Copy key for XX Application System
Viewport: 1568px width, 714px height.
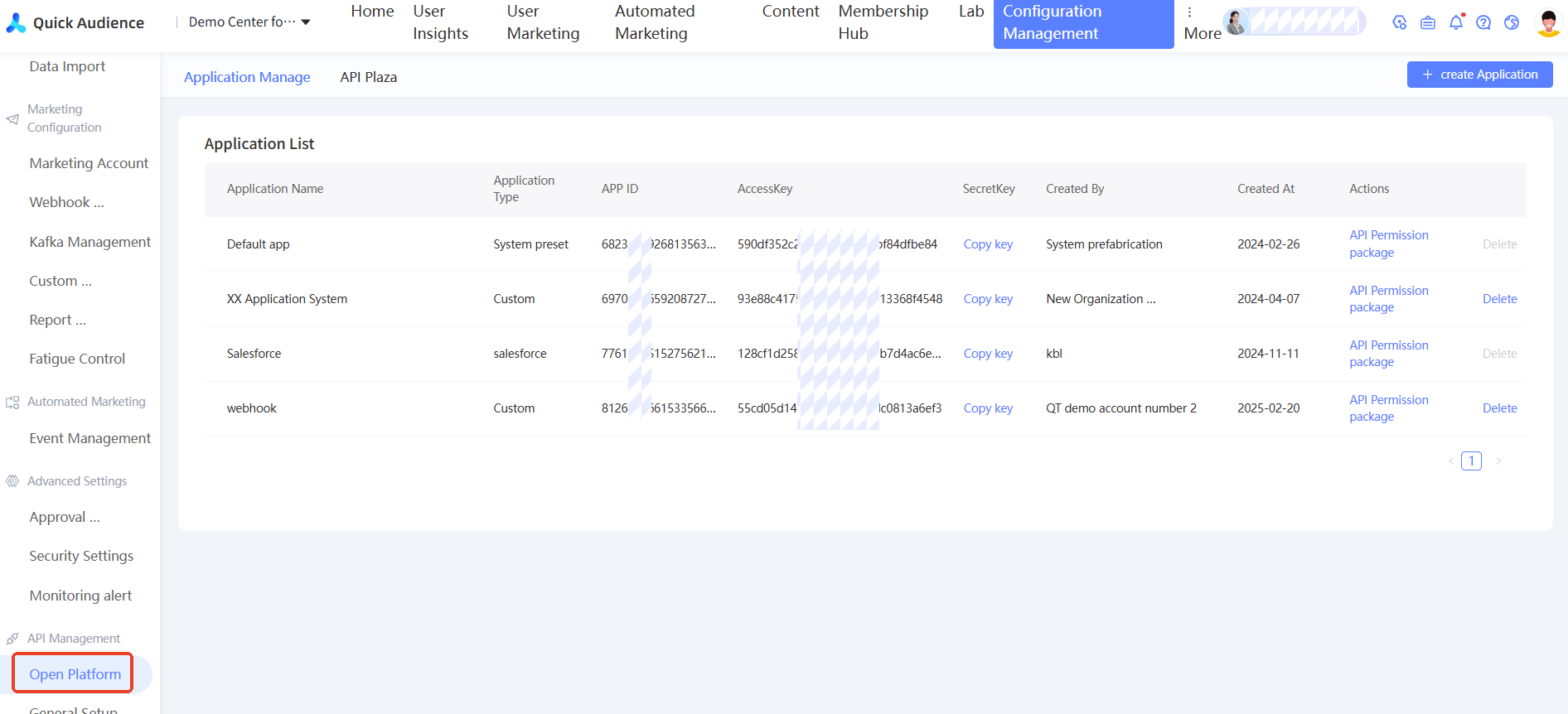point(988,299)
